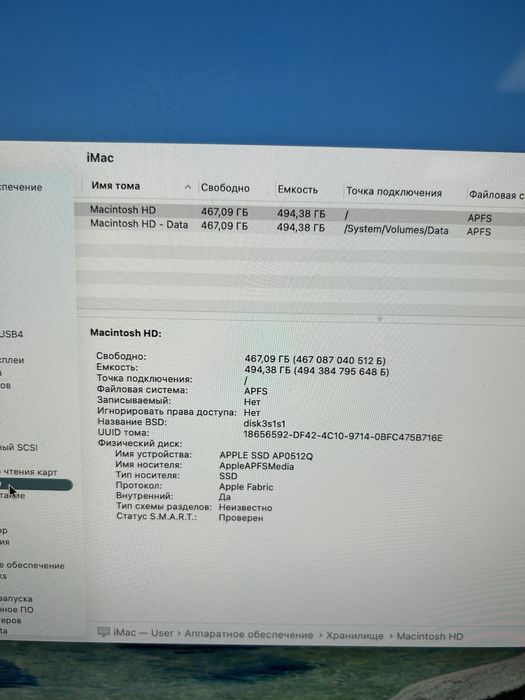Viewport: 525px width, 700px height.
Task: Open 'iMac — User' in the path bar
Action: [x=143, y=633]
